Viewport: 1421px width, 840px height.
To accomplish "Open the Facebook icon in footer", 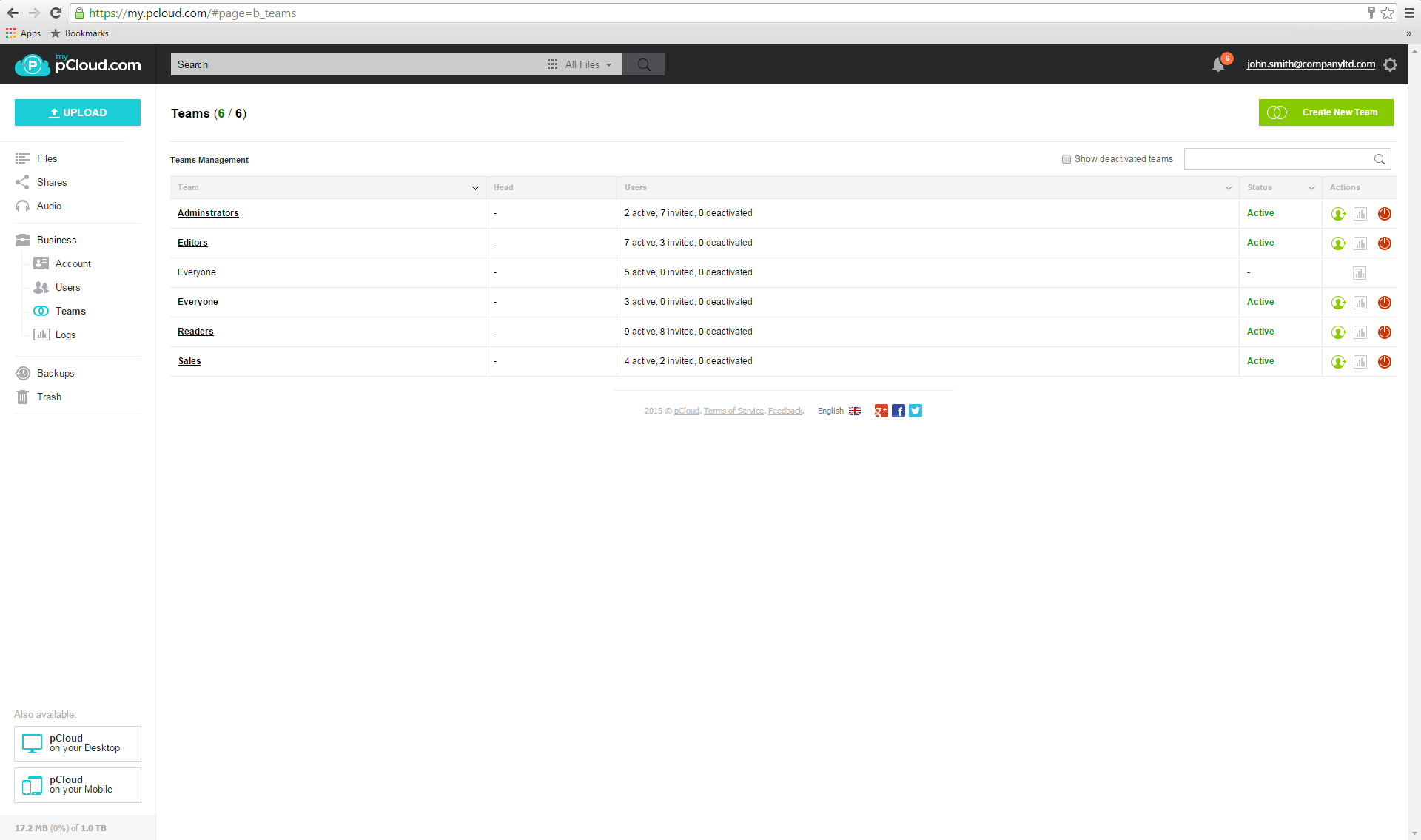I will point(898,411).
